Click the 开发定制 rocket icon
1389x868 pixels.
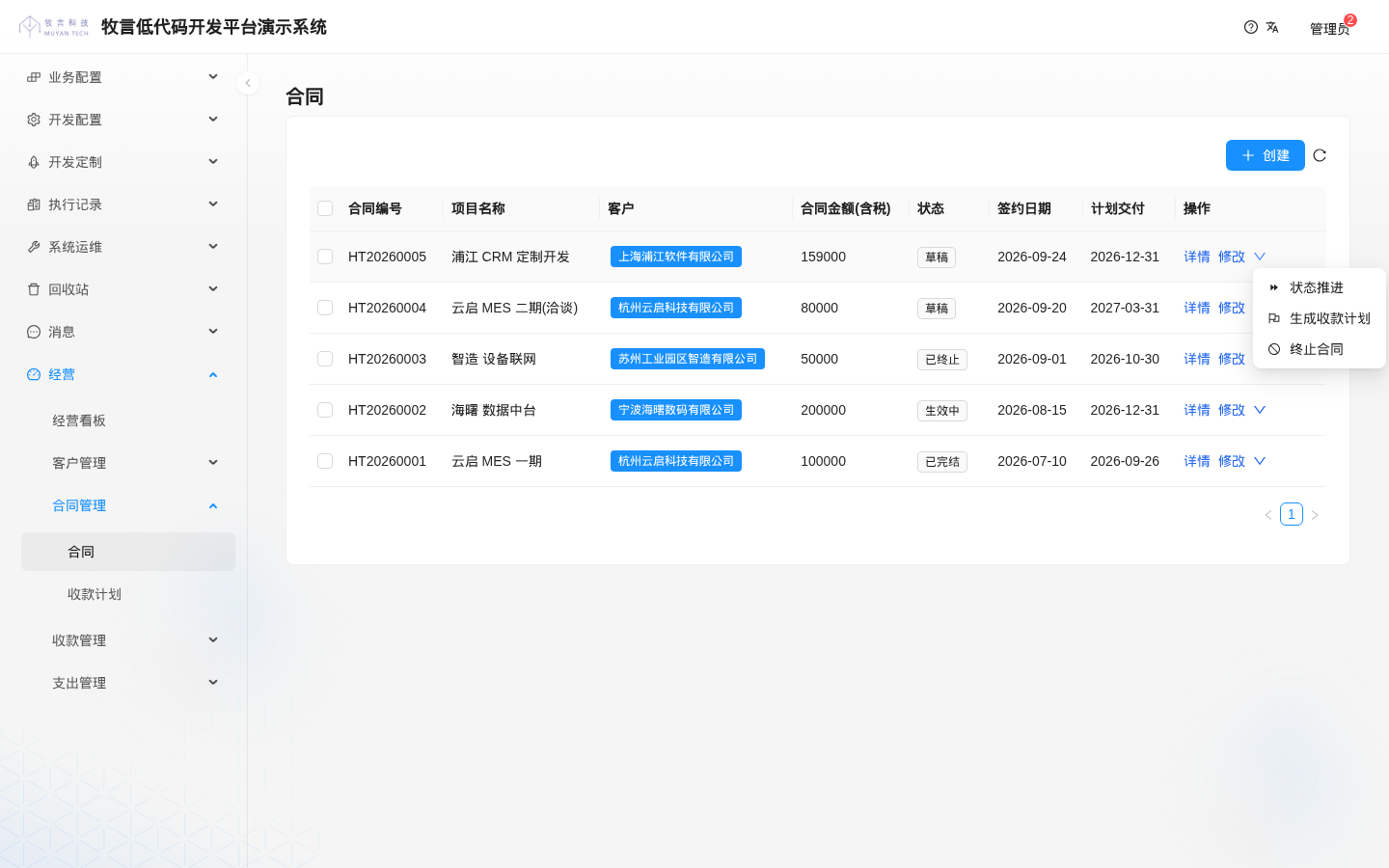point(34,162)
